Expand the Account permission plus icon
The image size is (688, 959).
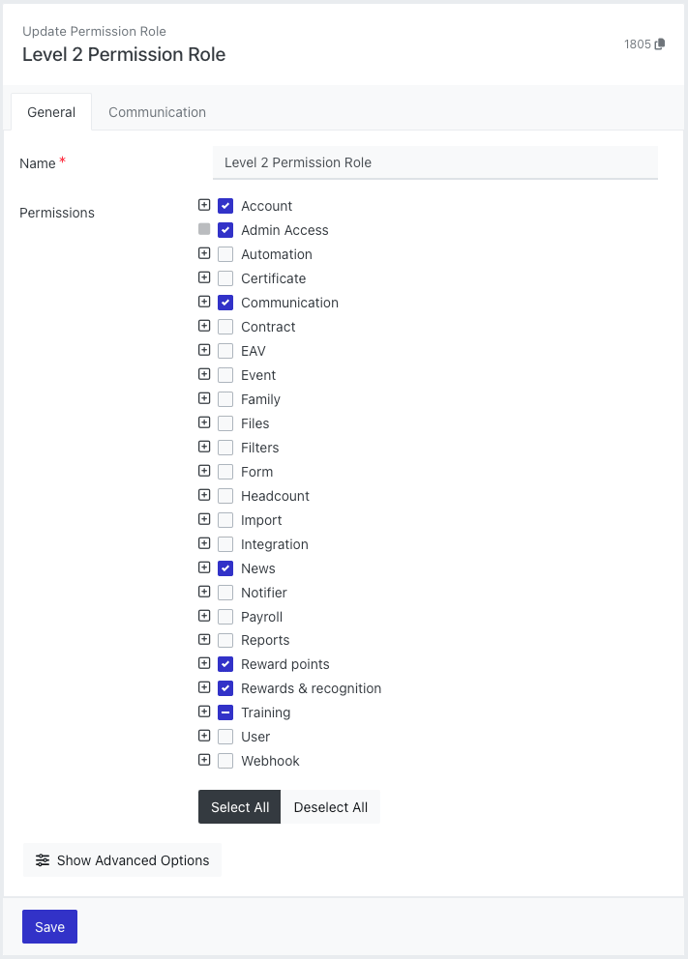pos(204,205)
